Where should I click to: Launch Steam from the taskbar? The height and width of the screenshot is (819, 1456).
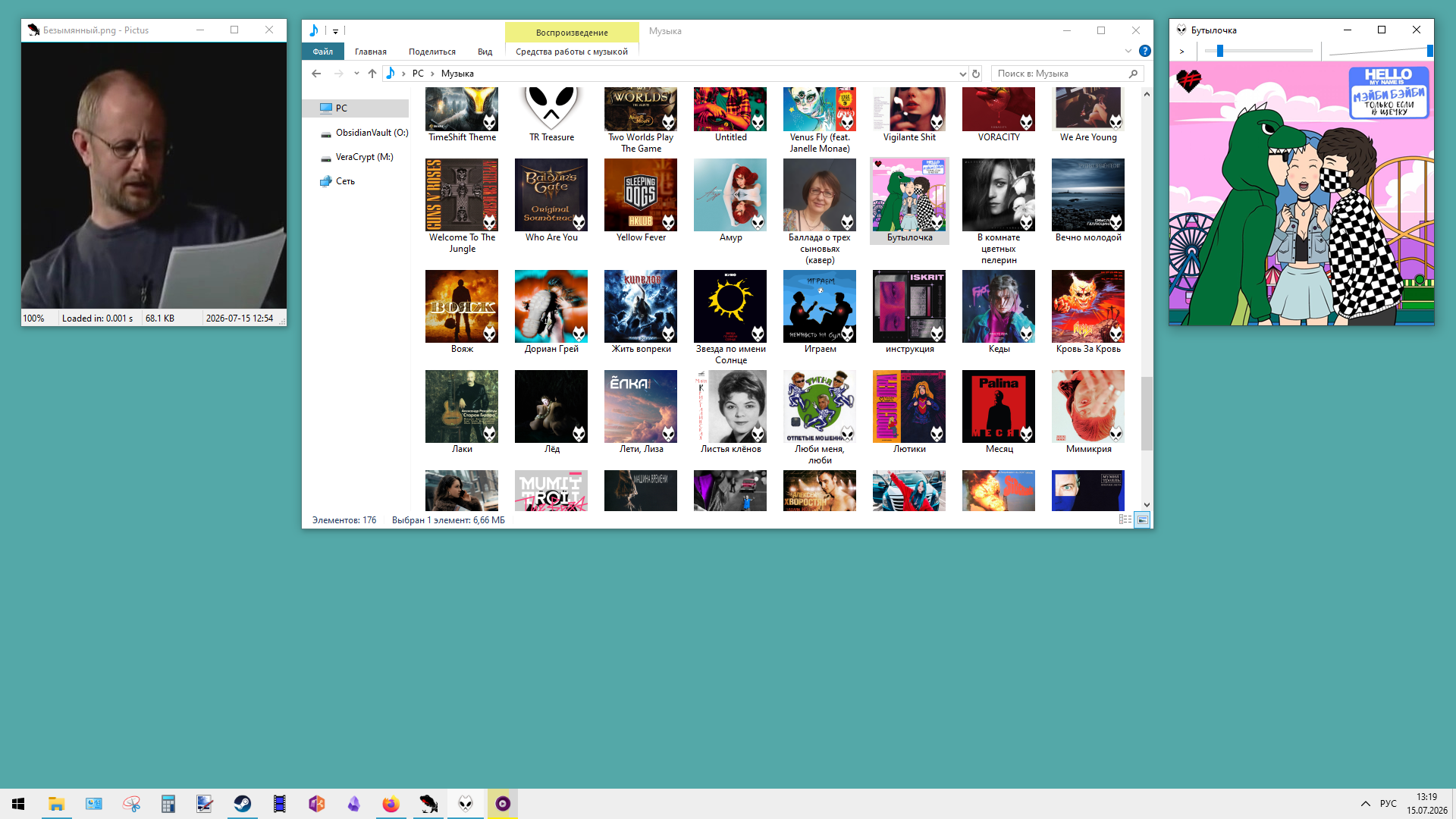point(243,804)
